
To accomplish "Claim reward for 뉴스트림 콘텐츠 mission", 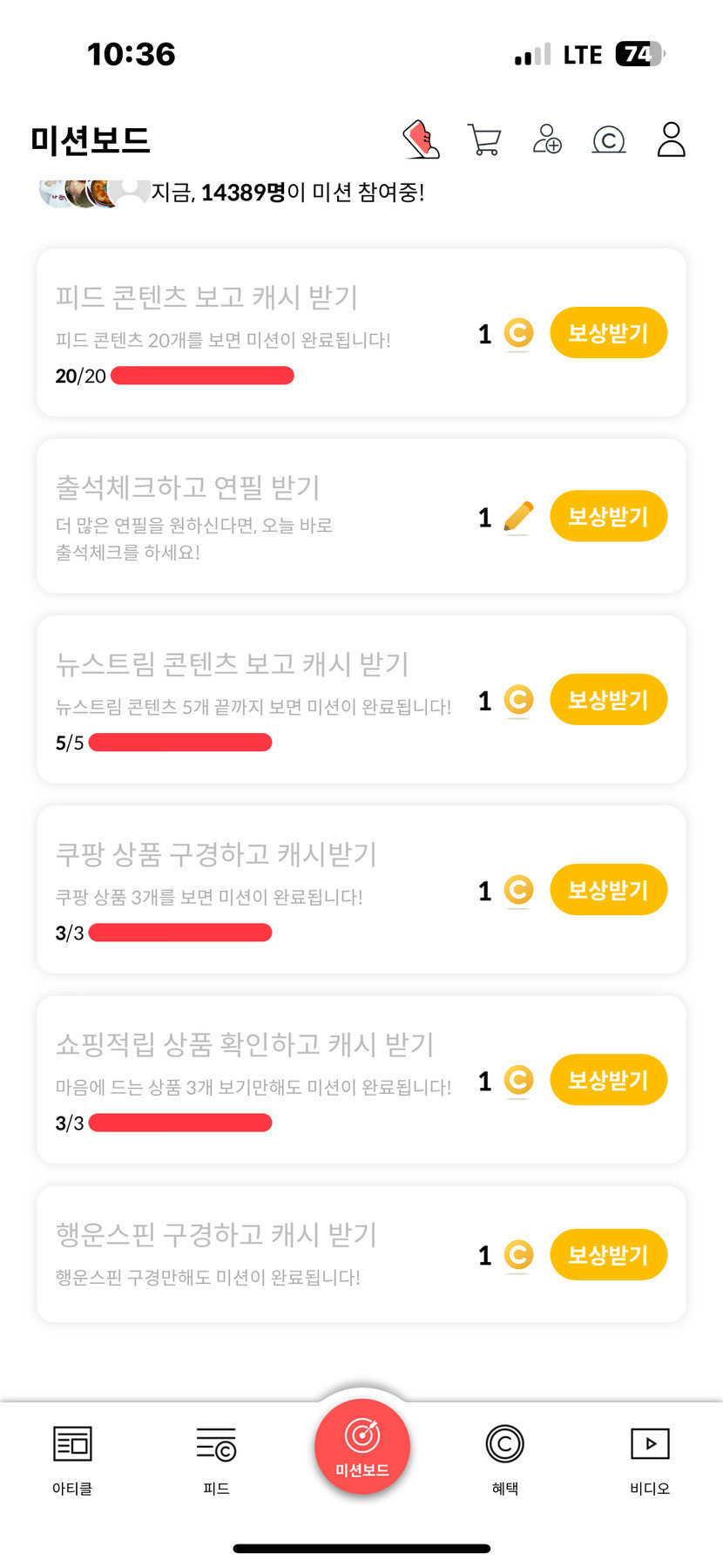I will point(608,700).
